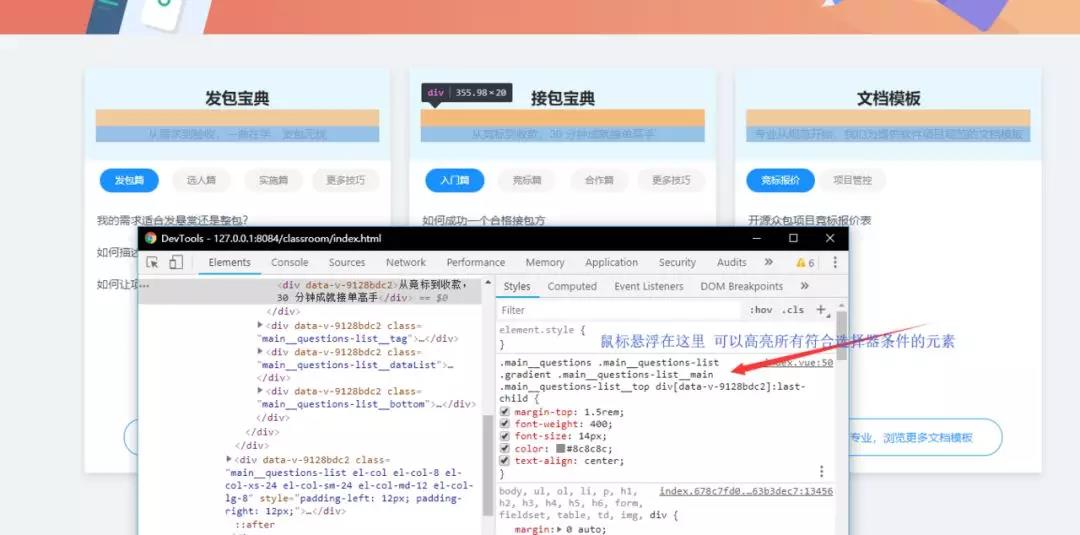Focus the styles Filter input field

click(620, 310)
